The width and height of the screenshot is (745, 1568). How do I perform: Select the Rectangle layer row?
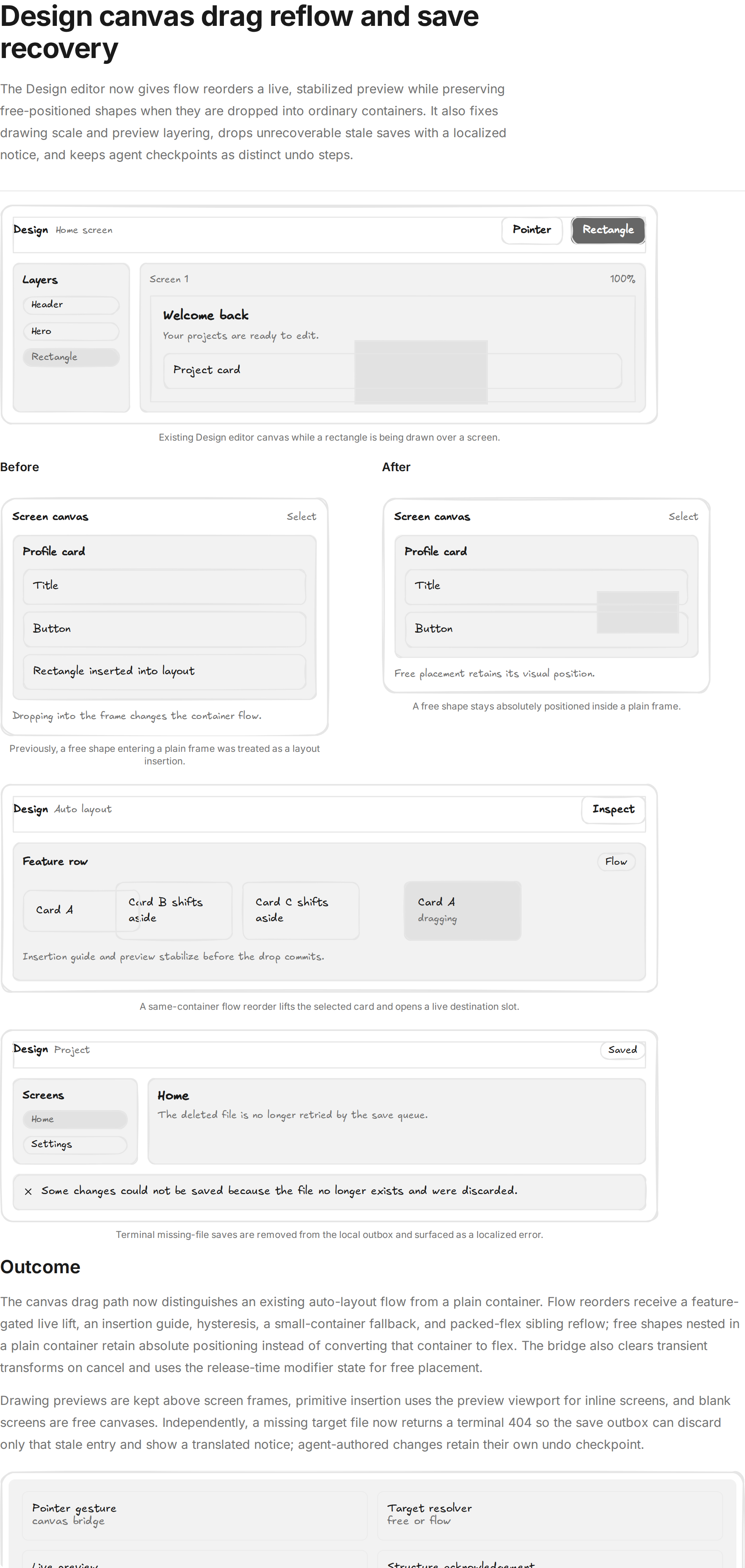click(71, 357)
